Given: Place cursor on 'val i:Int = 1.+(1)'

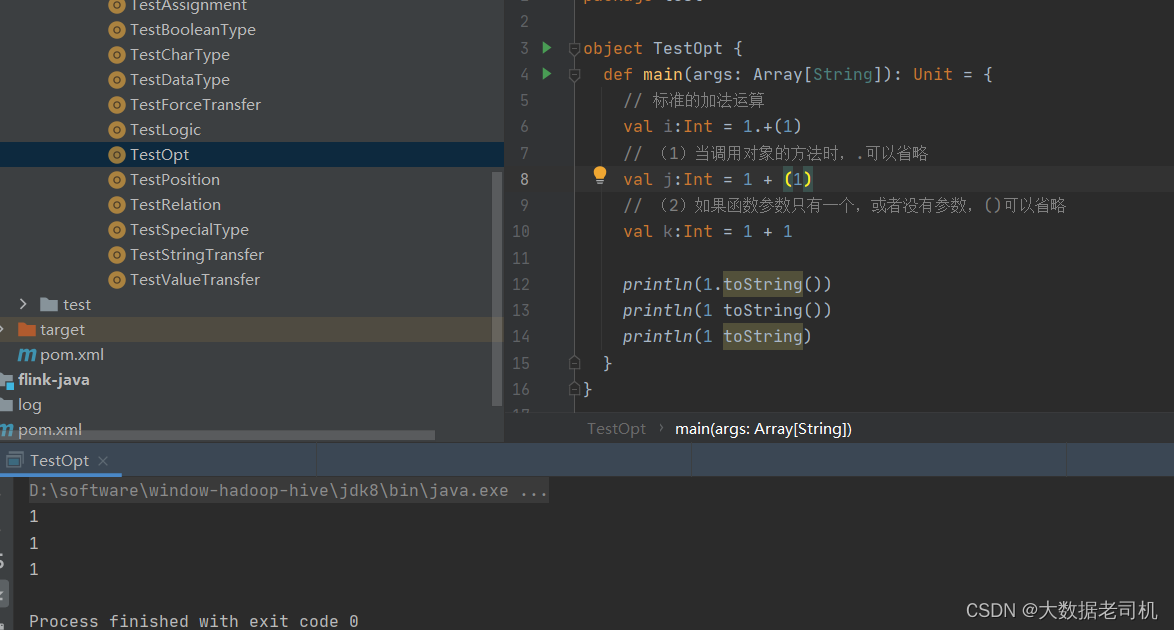Looking at the screenshot, I should point(712,127).
